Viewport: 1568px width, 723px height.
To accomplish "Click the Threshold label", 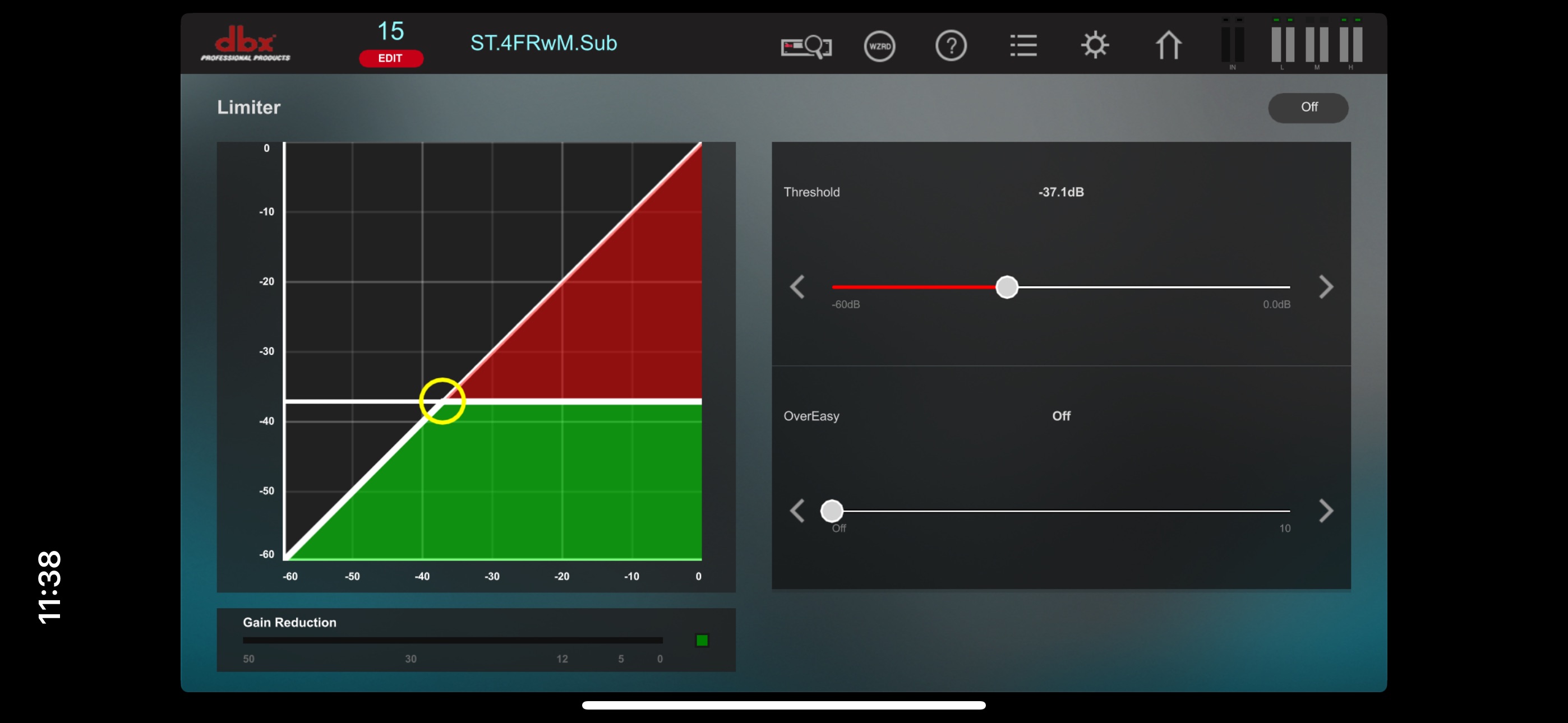I will coord(811,192).
